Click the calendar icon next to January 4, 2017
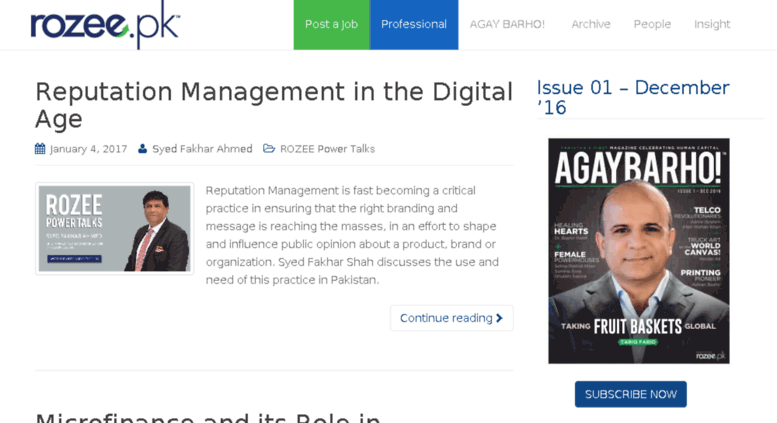 pyautogui.click(x=40, y=149)
